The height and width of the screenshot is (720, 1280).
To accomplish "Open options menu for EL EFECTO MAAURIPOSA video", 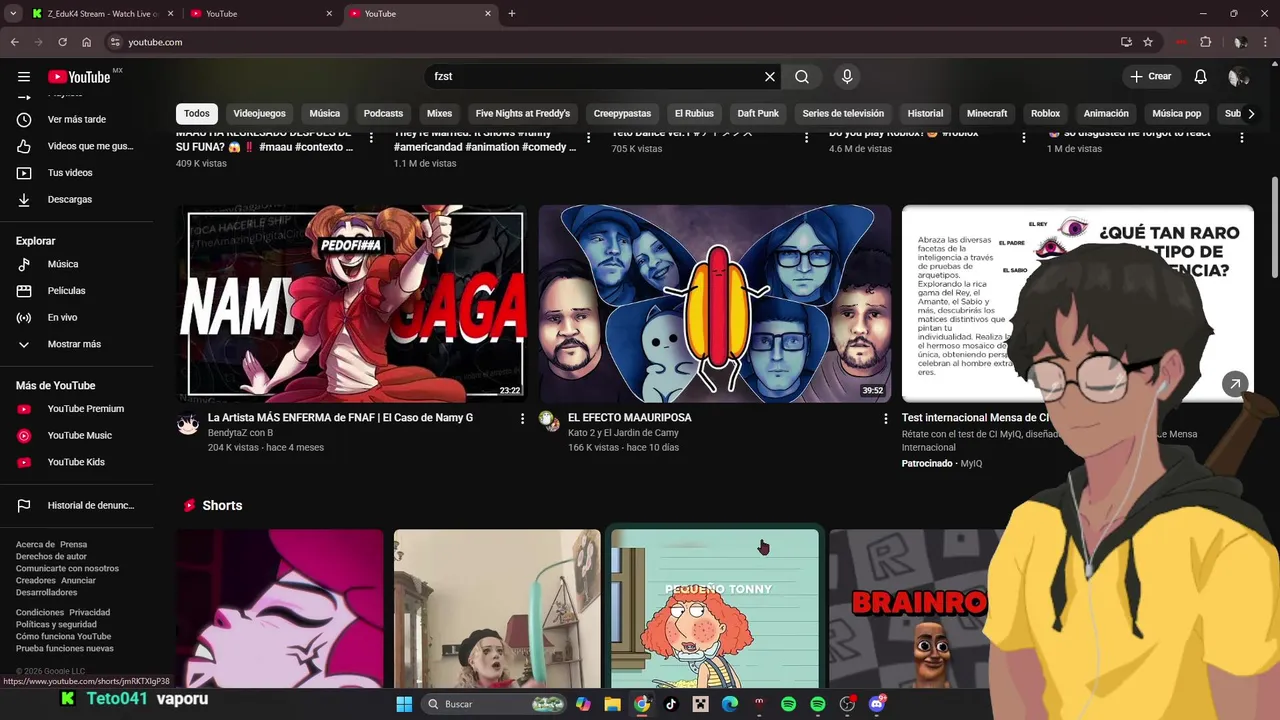I will [x=885, y=419].
